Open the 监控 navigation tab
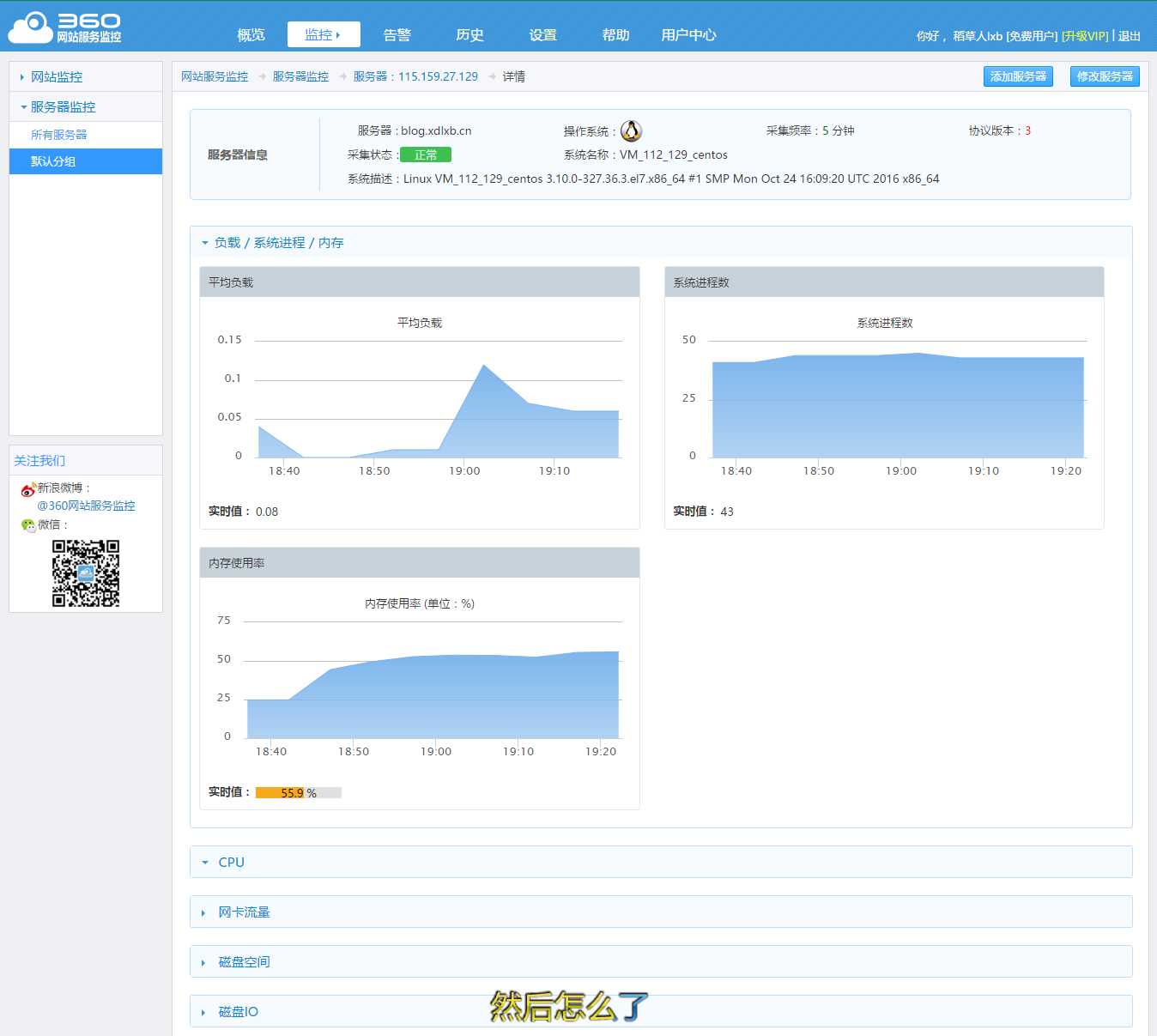 (324, 34)
